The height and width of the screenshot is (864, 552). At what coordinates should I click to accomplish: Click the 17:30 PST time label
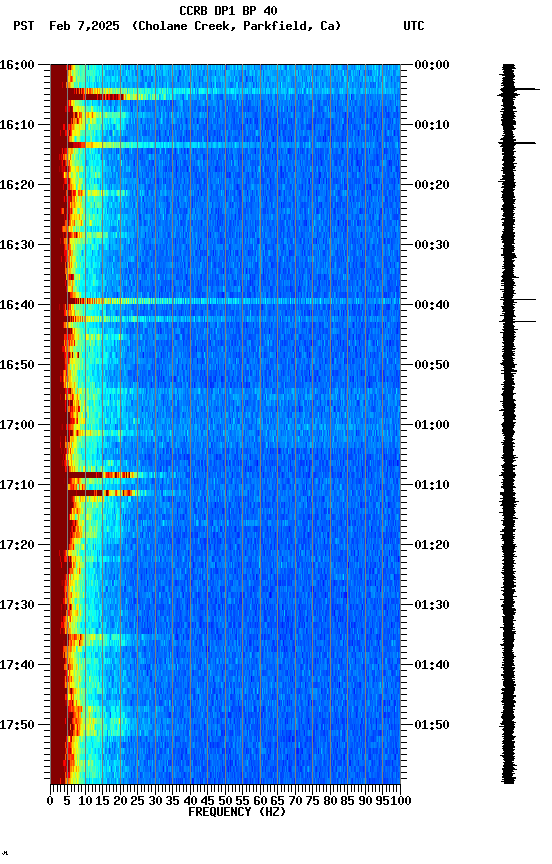(17, 605)
